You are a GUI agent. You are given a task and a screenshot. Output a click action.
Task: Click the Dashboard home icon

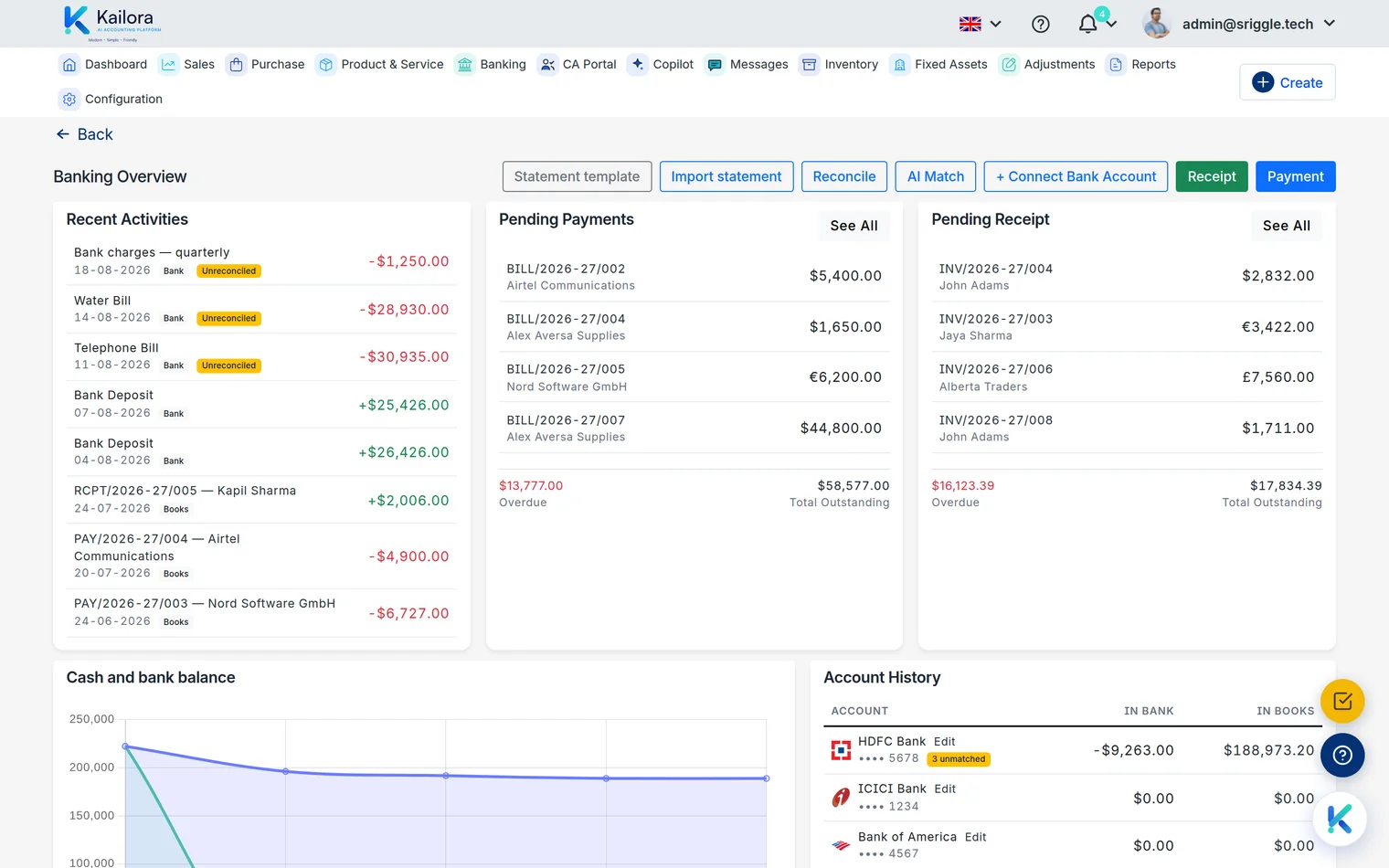click(x=69, y=65)
